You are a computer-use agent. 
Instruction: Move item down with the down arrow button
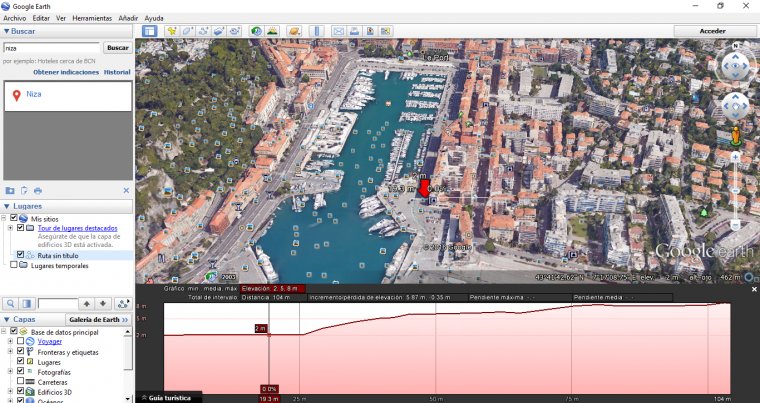pyautogui.click(x=103, y=304)
